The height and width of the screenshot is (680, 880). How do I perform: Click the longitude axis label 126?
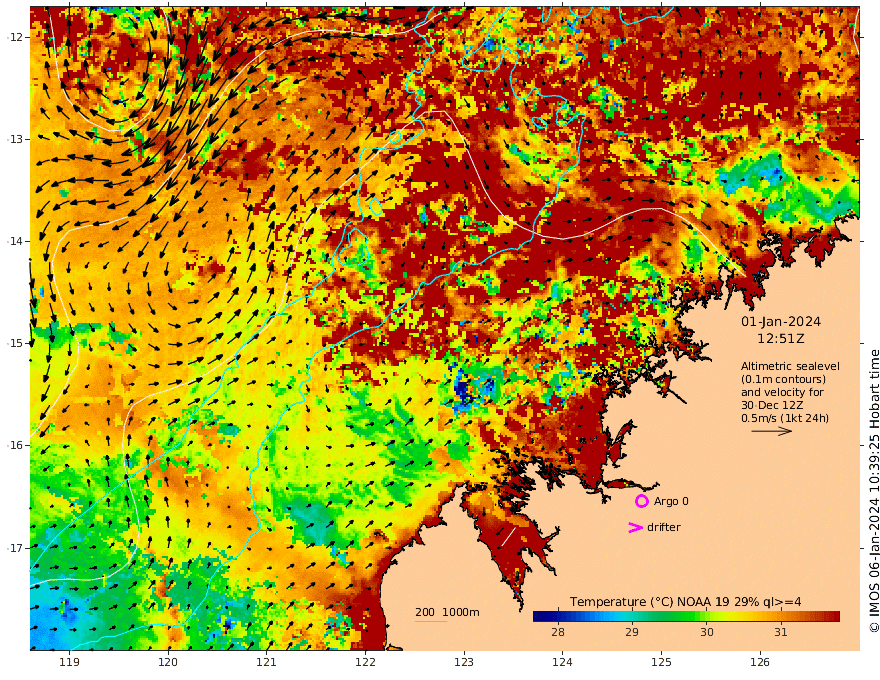coord(760,663)
